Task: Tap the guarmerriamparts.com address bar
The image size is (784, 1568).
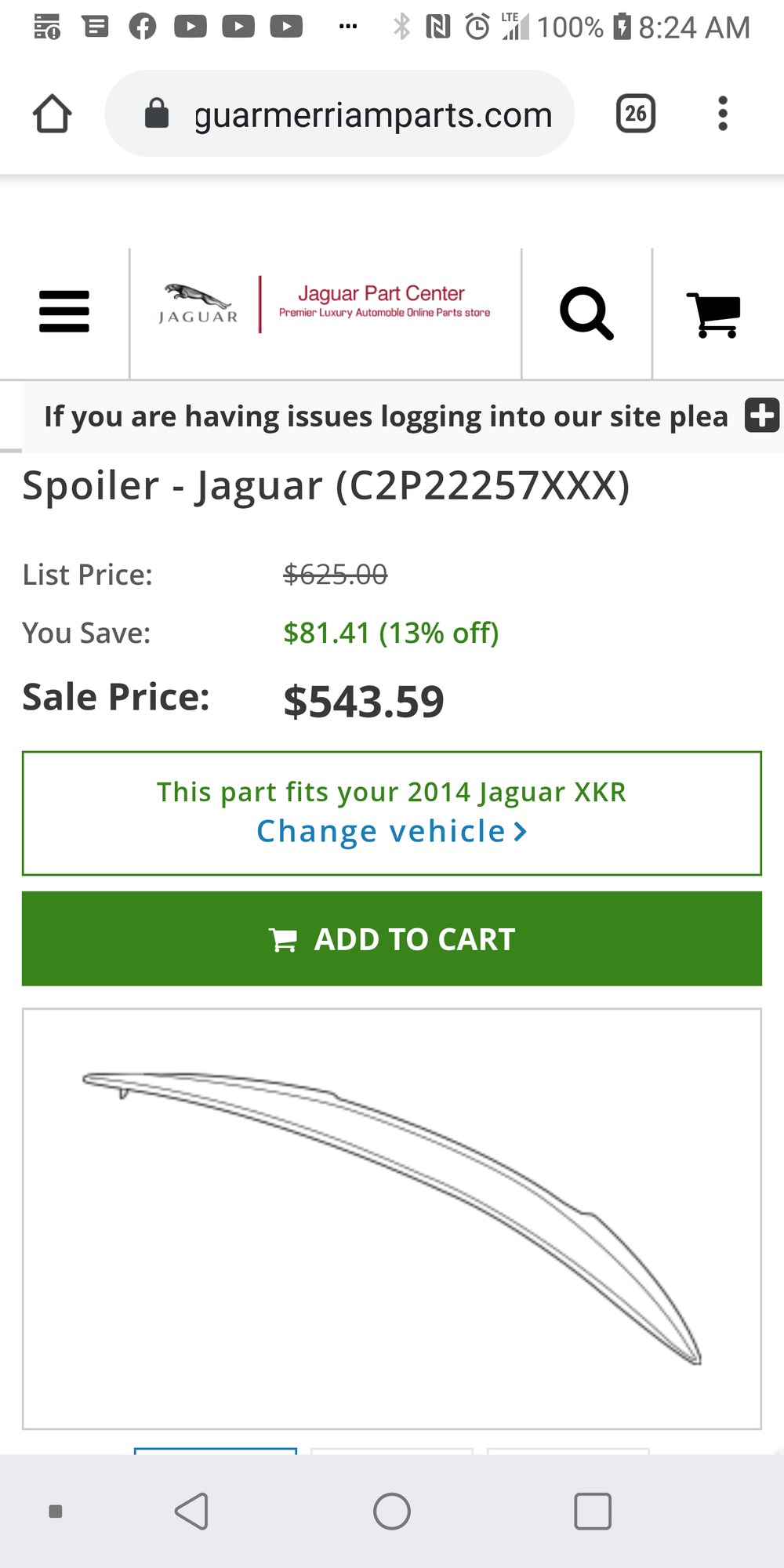Action: click(372, 115)
